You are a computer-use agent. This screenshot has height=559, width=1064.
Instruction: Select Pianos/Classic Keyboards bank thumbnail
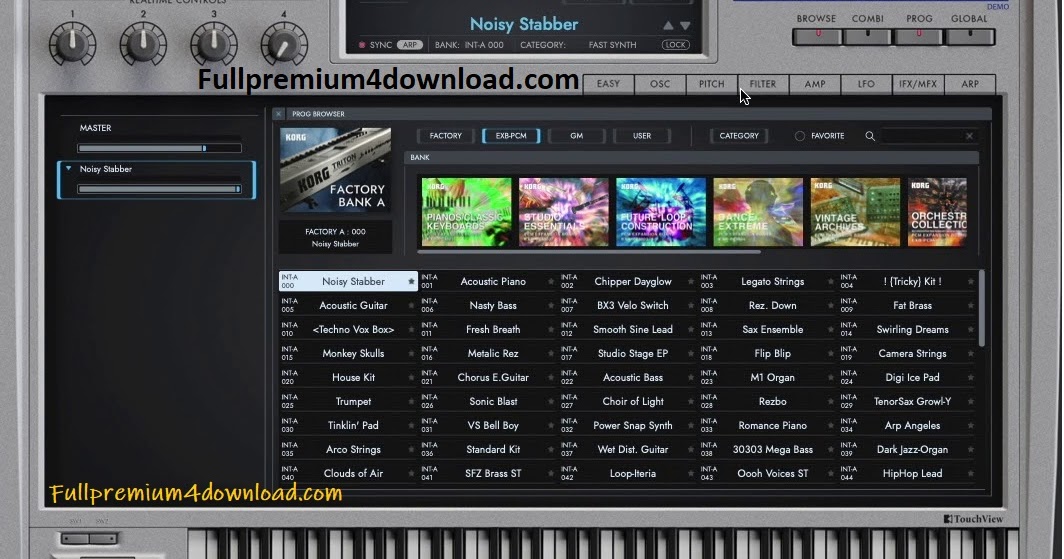[466, 212]
